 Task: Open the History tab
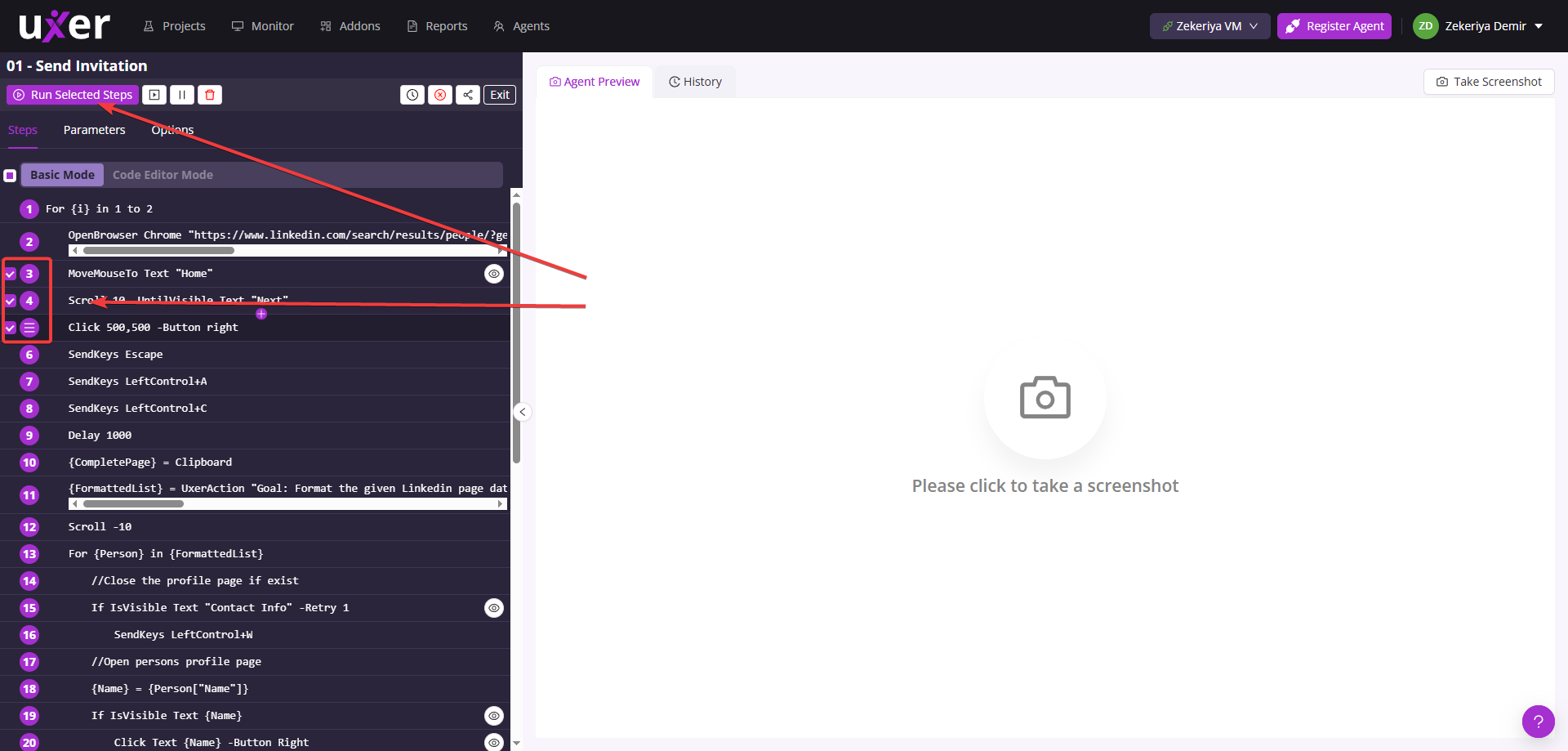click(695, 82)
